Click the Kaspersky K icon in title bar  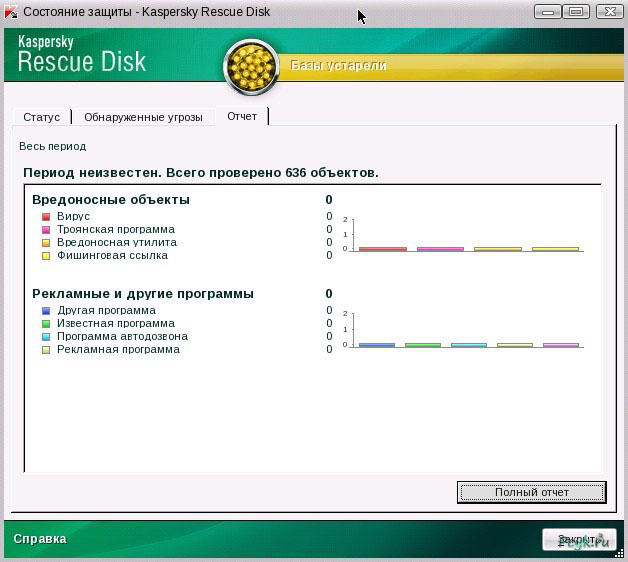pyautogui.click(x=11, y=12)
